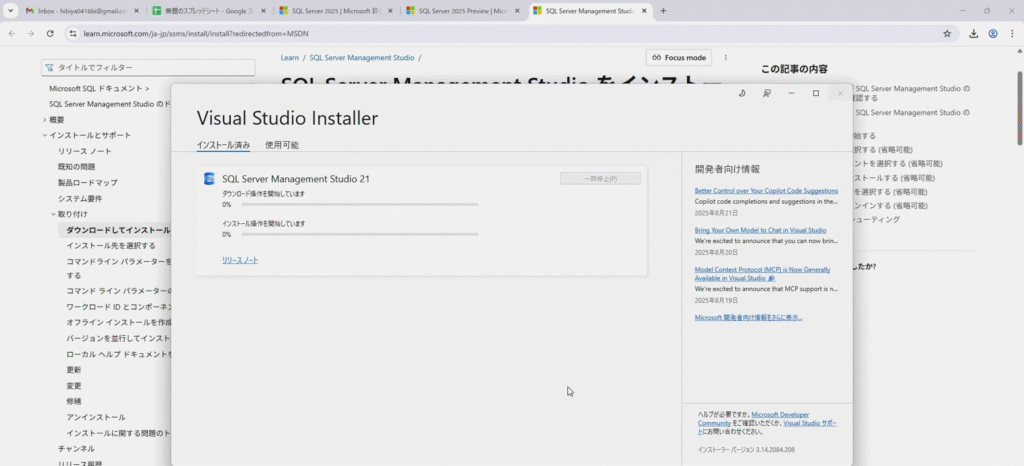Open Chrome downloads icon
Screen dimensions: 1024x466
974,33
